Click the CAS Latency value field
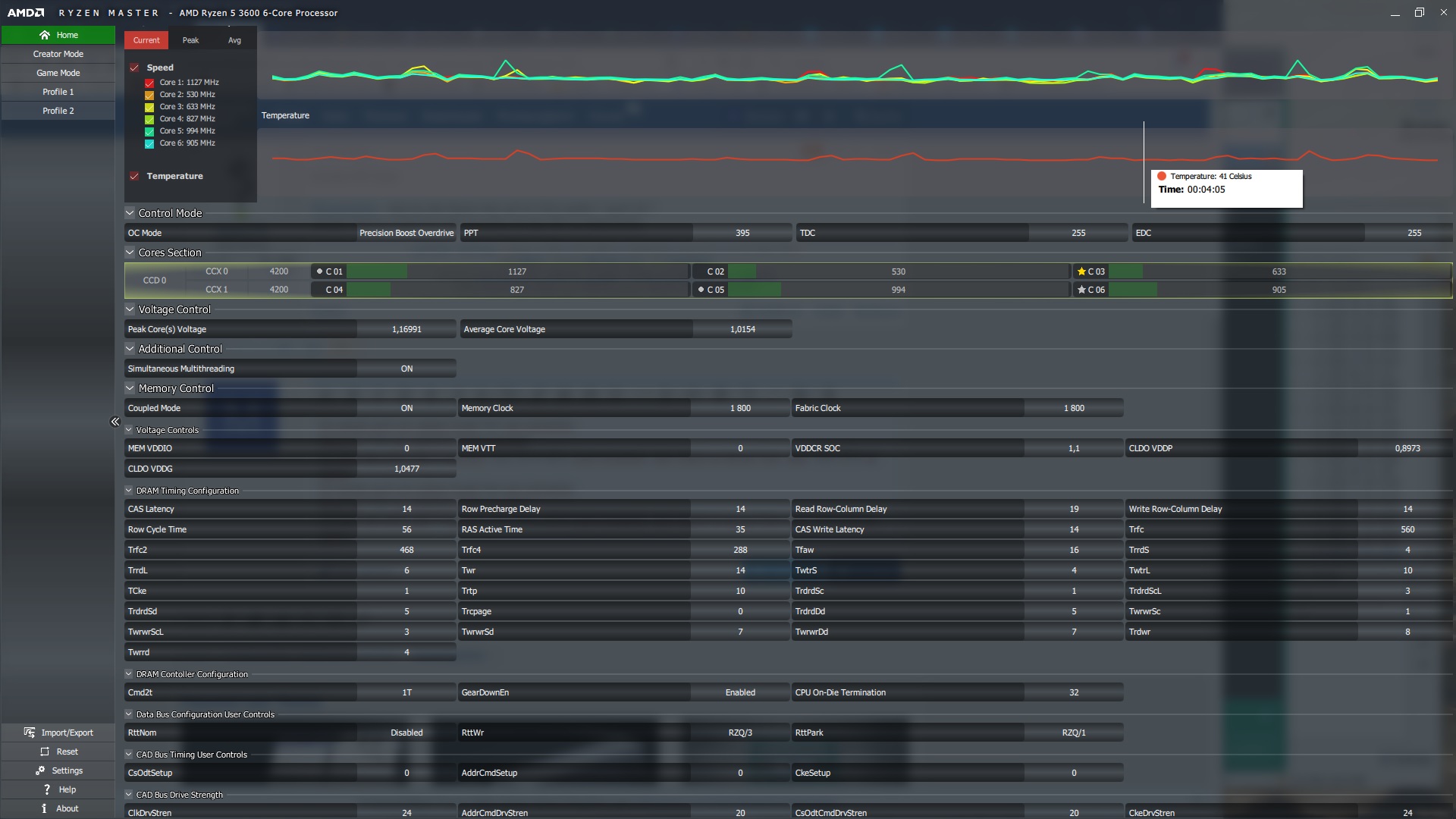1456x819 pixels. 406,509
